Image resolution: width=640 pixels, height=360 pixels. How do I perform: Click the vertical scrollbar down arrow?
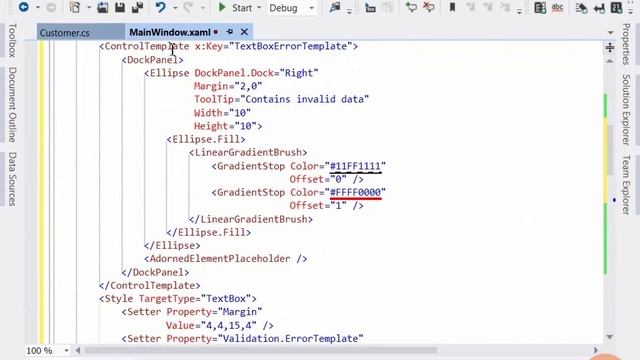pyautogui.click(x=609, y=337)
